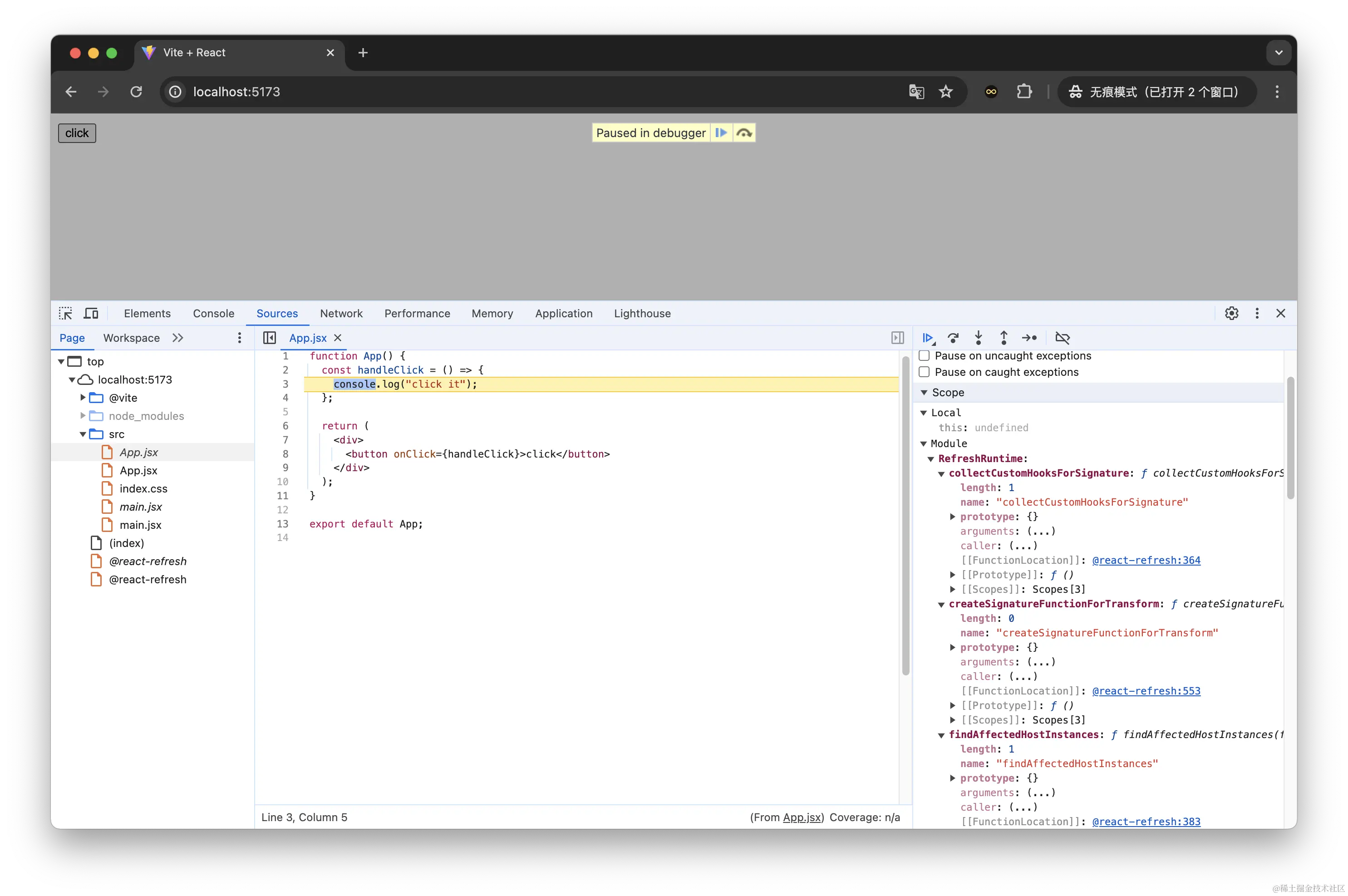Viewport: 1348px width, 896px height.
Task: Resume from Paused in debugger overlay
Action: [x=721, y=133]
